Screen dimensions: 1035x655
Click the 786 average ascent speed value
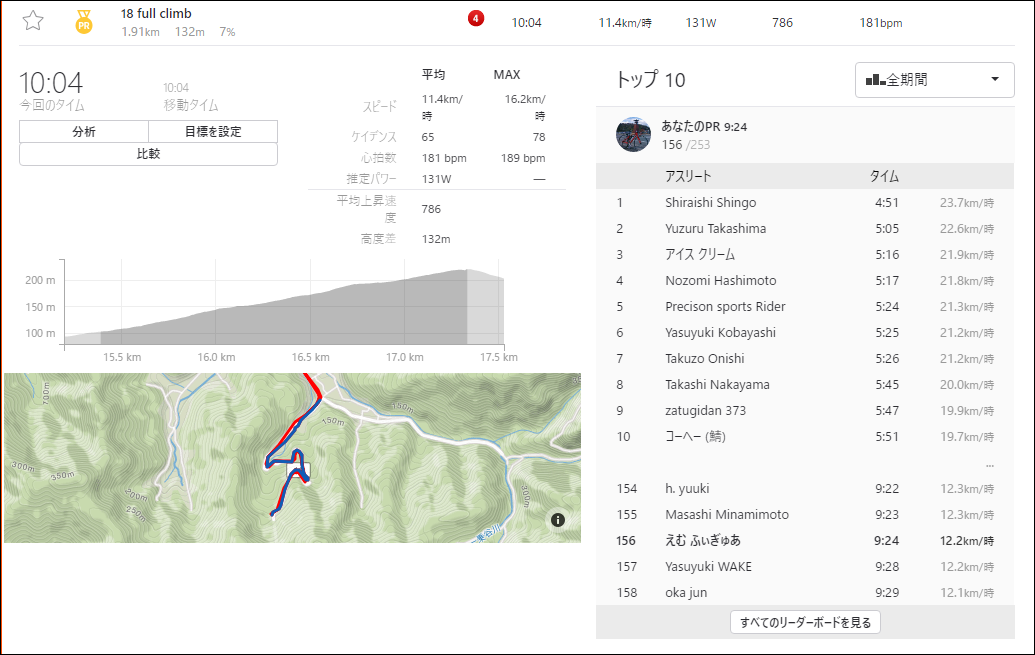coord(431,209)
